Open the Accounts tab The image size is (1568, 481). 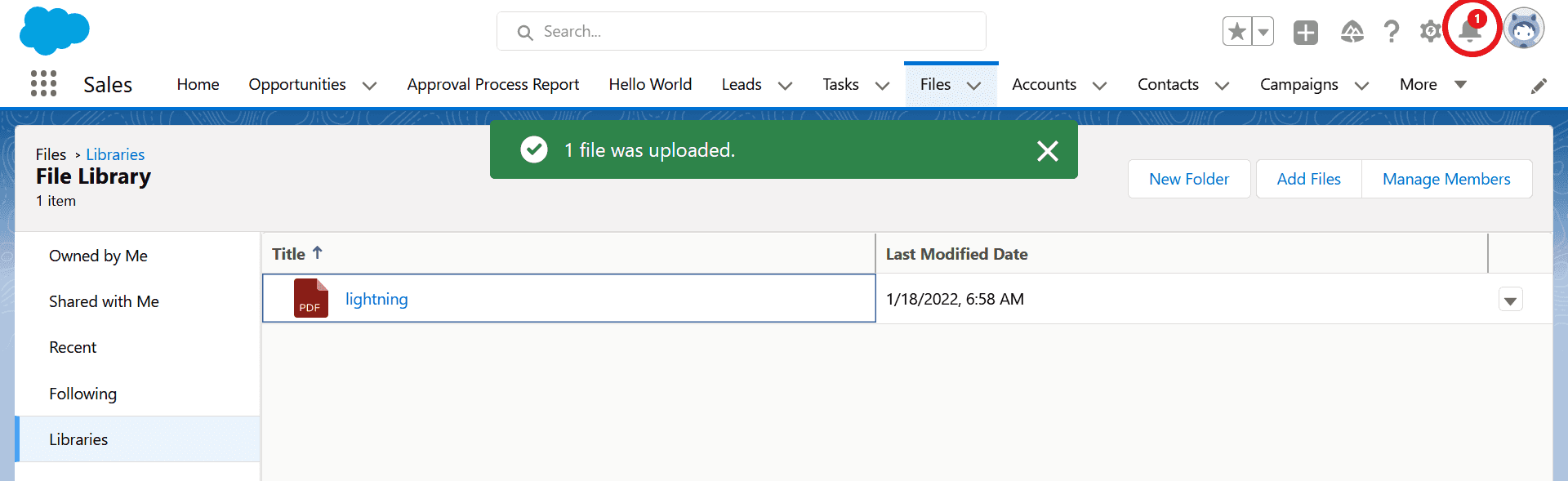point(1044,84)
